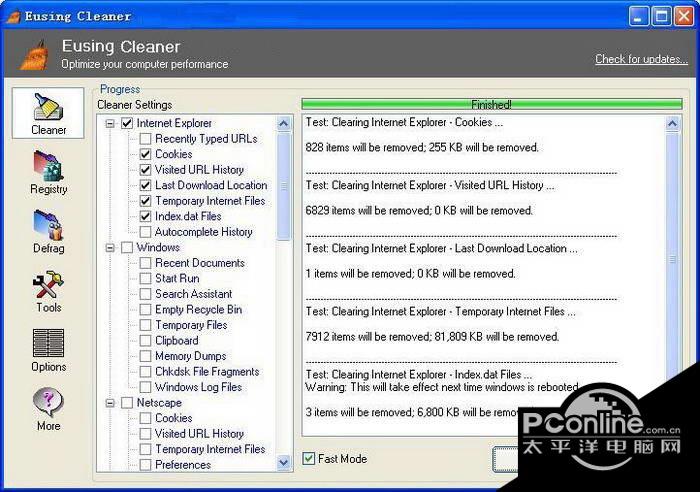The image size is (700, 492).
Task: Open the Registry section icon
Action: [x=48, y=172]
